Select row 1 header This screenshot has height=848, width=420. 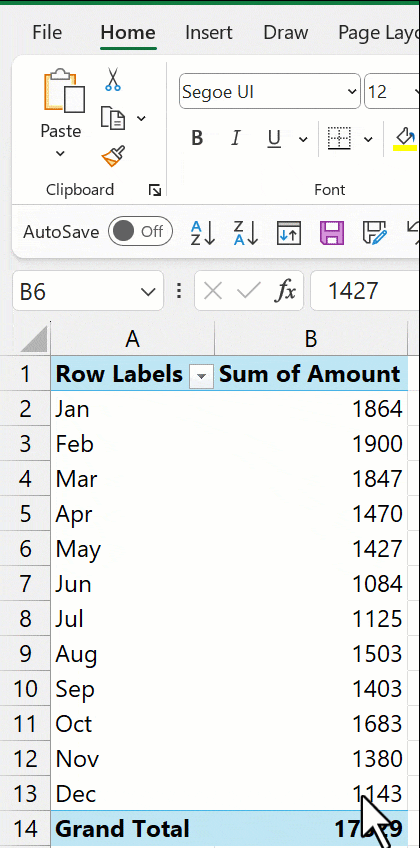pyautogui.click(x=25, y=374)
